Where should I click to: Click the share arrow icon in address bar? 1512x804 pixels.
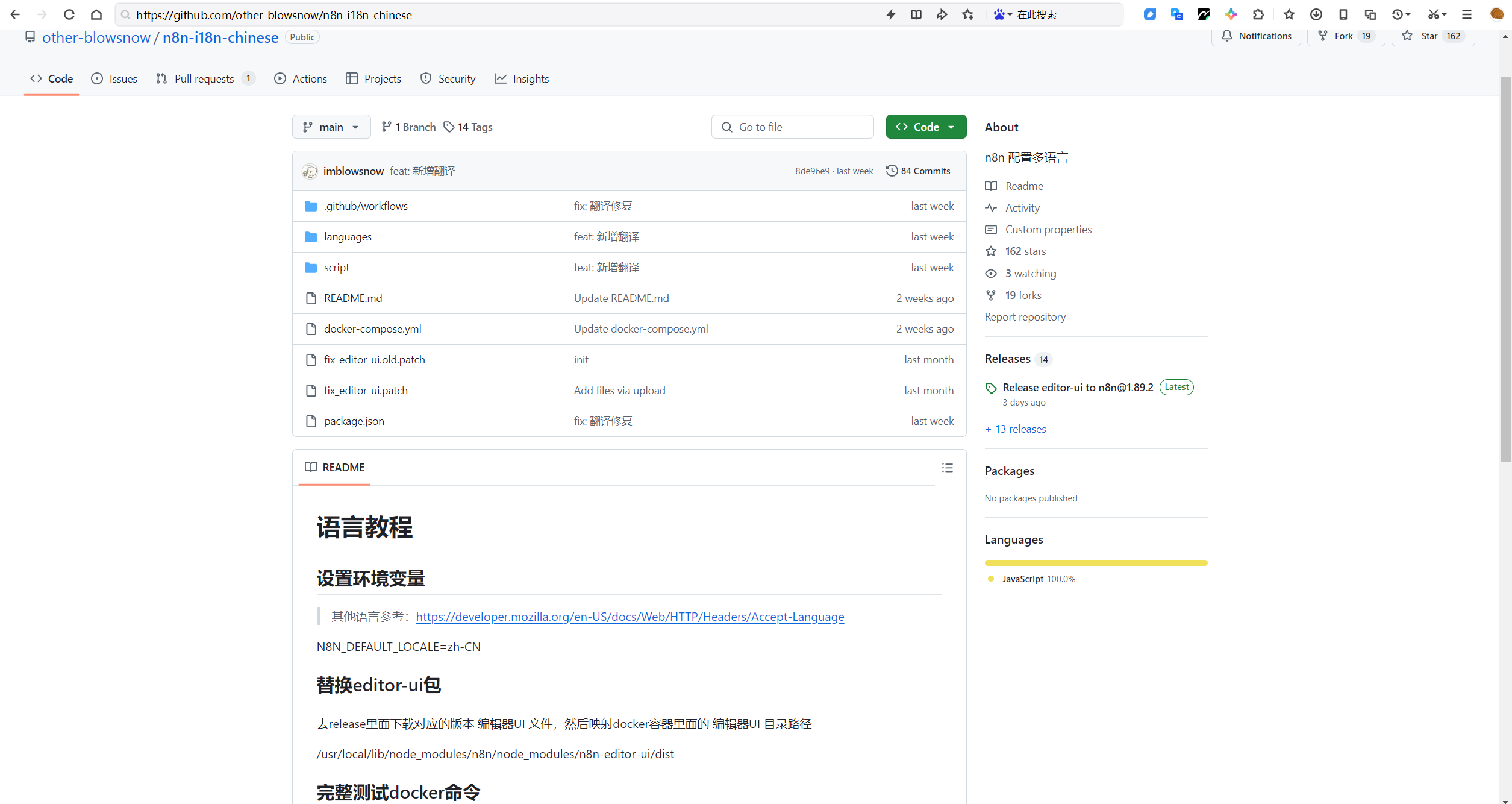pos(942,14)
